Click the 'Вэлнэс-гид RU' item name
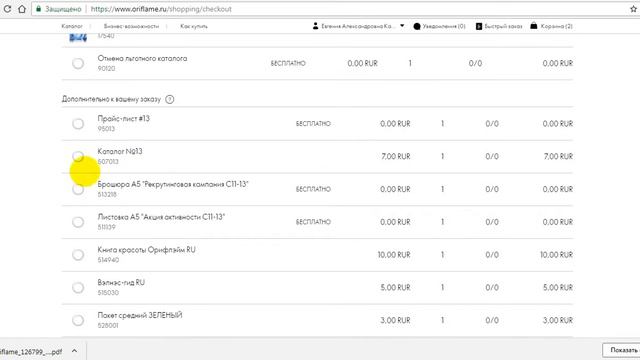640x360 pixels. coord(121,282)
